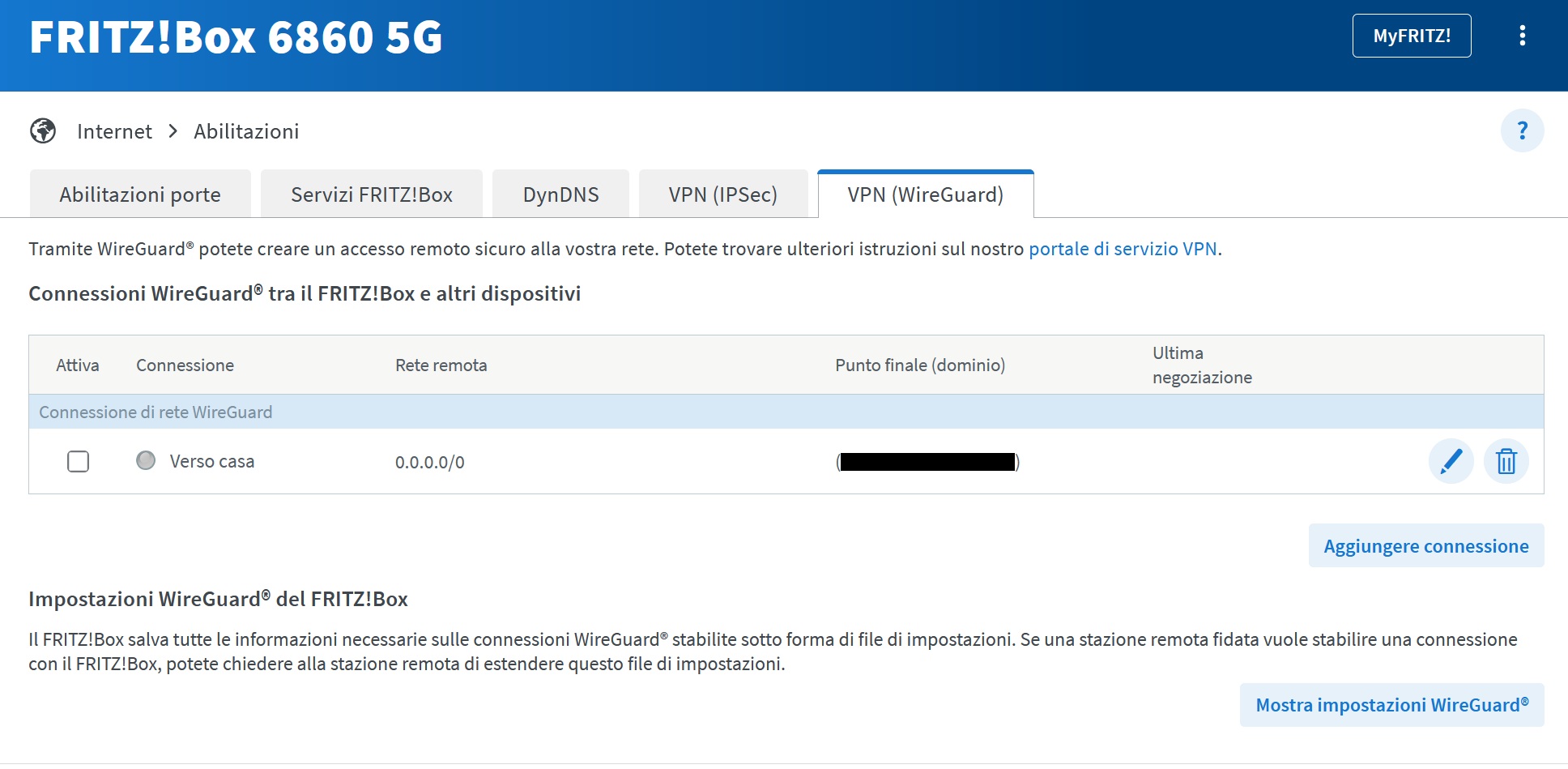Click the Ultima negoziazione column header
This screenshot has height=769, width=1568.
[x=1202, y=365]
